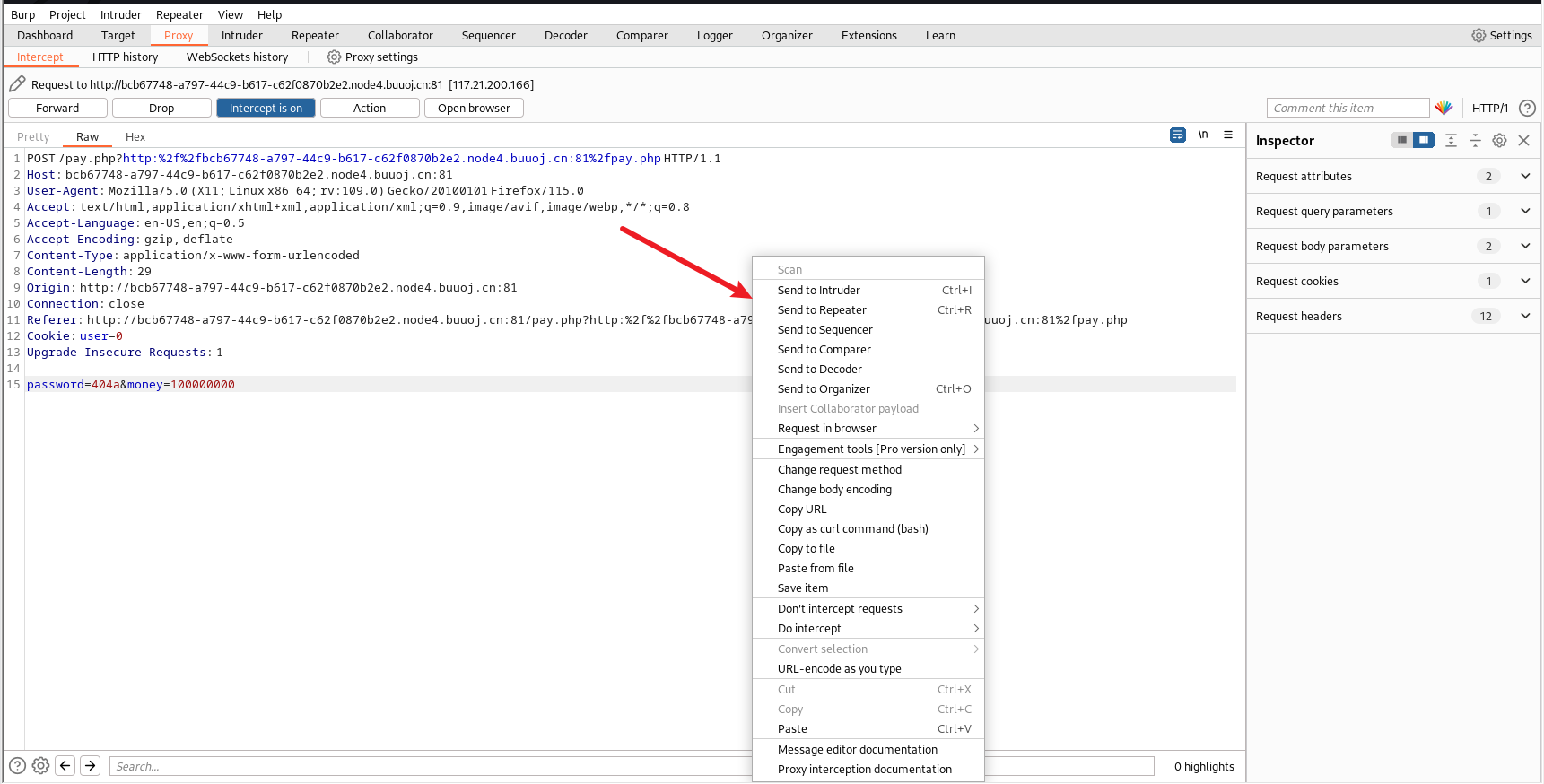
Task: Select Change request method
Action: point(868,469)
